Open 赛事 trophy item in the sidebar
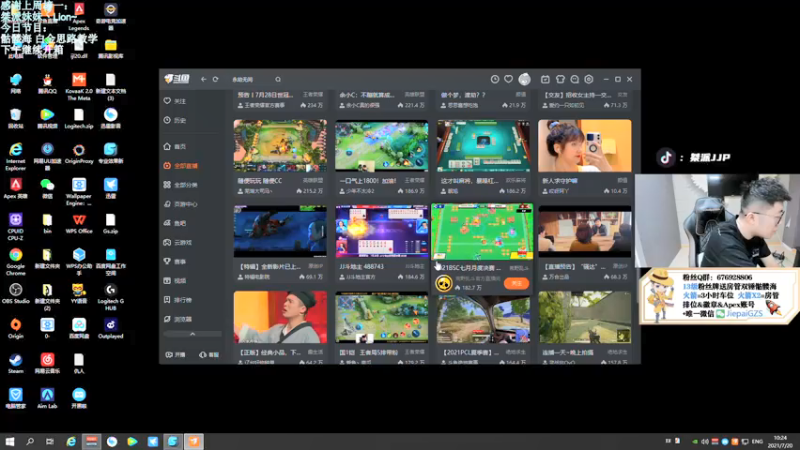Screen dimensions: 800x450 (x=176, y=261)
